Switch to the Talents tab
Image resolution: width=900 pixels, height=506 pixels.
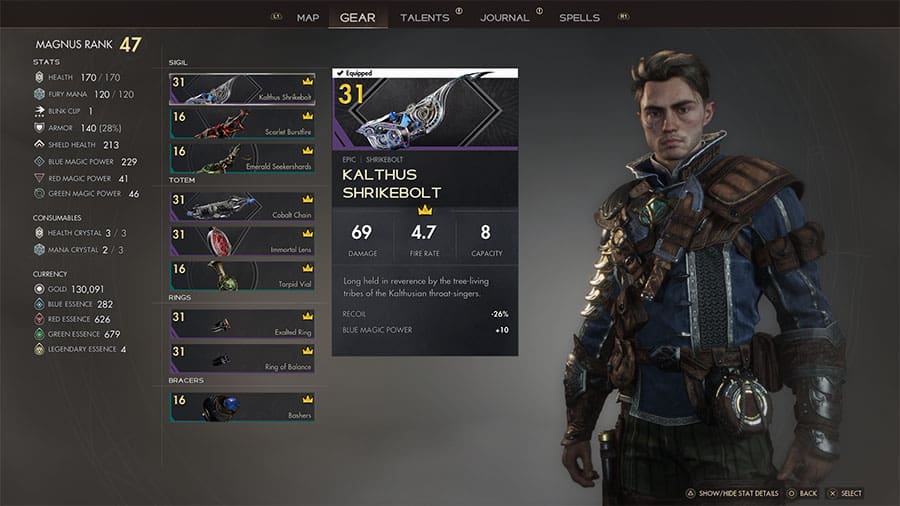point(425,18)
